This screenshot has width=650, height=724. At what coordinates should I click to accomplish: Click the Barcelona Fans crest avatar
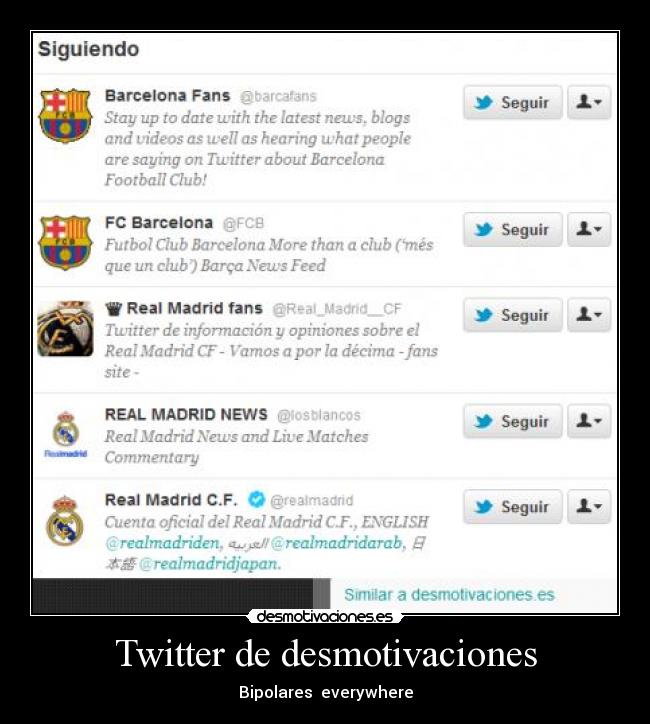click(65, 115)
